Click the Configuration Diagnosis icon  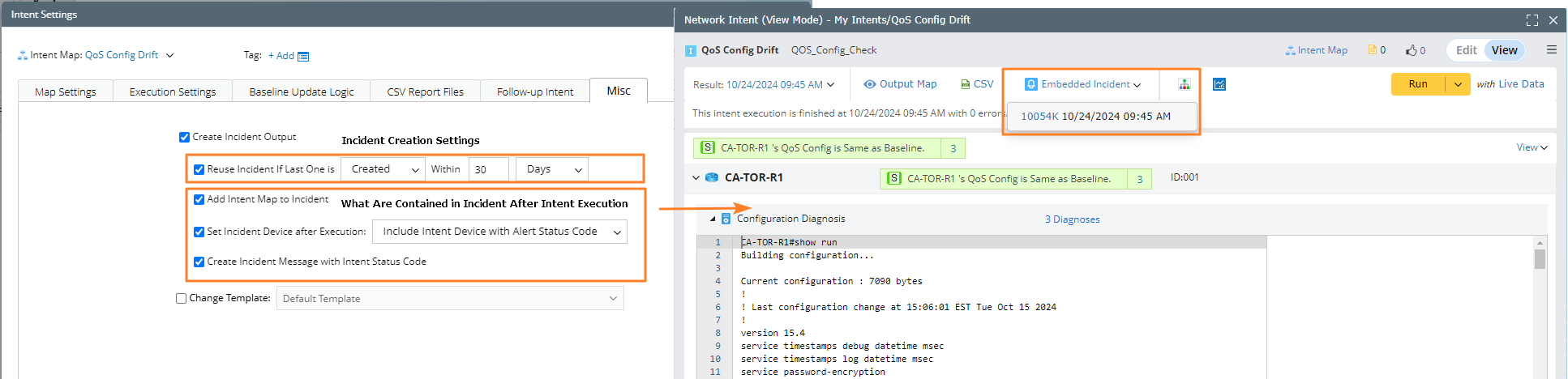(726, 219)
